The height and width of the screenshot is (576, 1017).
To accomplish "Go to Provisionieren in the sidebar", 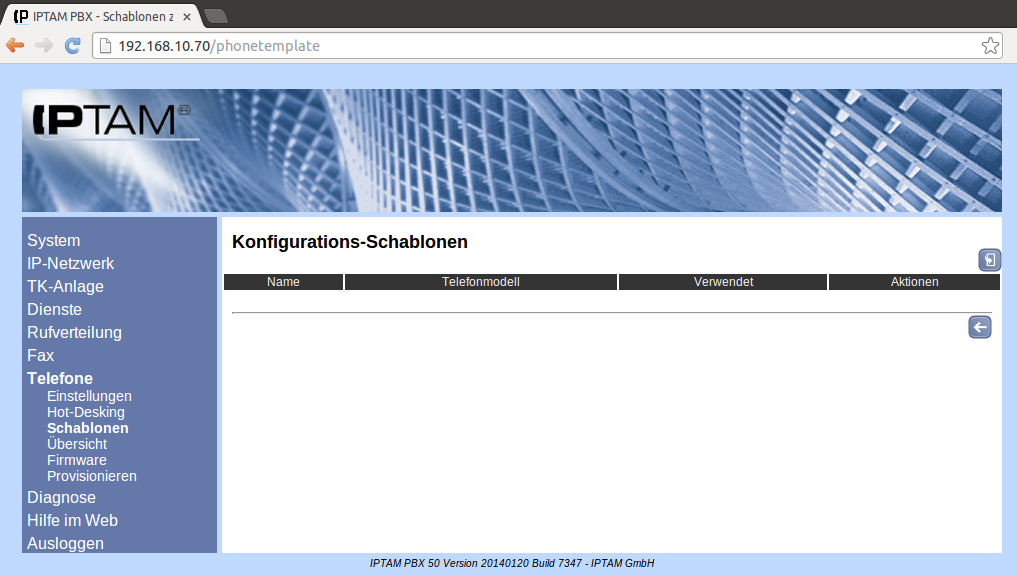I will tap(92, 476).
